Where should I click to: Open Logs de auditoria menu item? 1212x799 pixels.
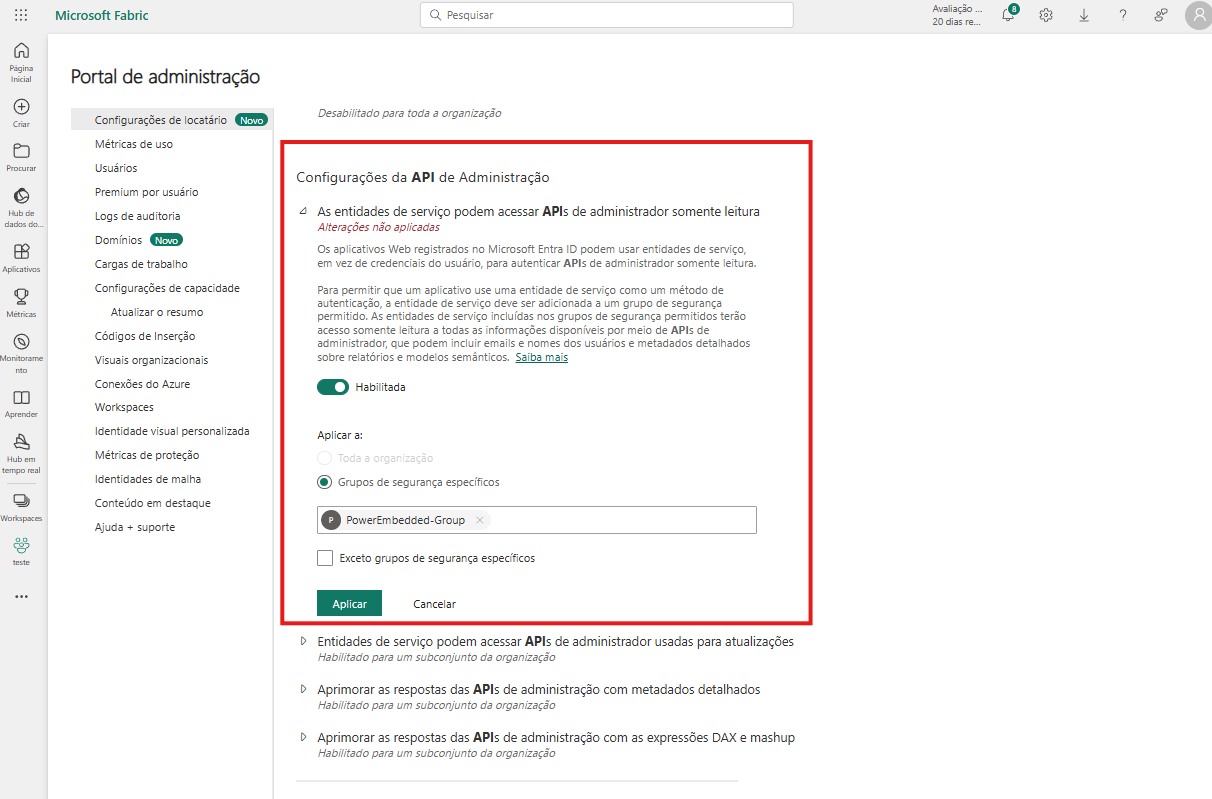[137, 216]
